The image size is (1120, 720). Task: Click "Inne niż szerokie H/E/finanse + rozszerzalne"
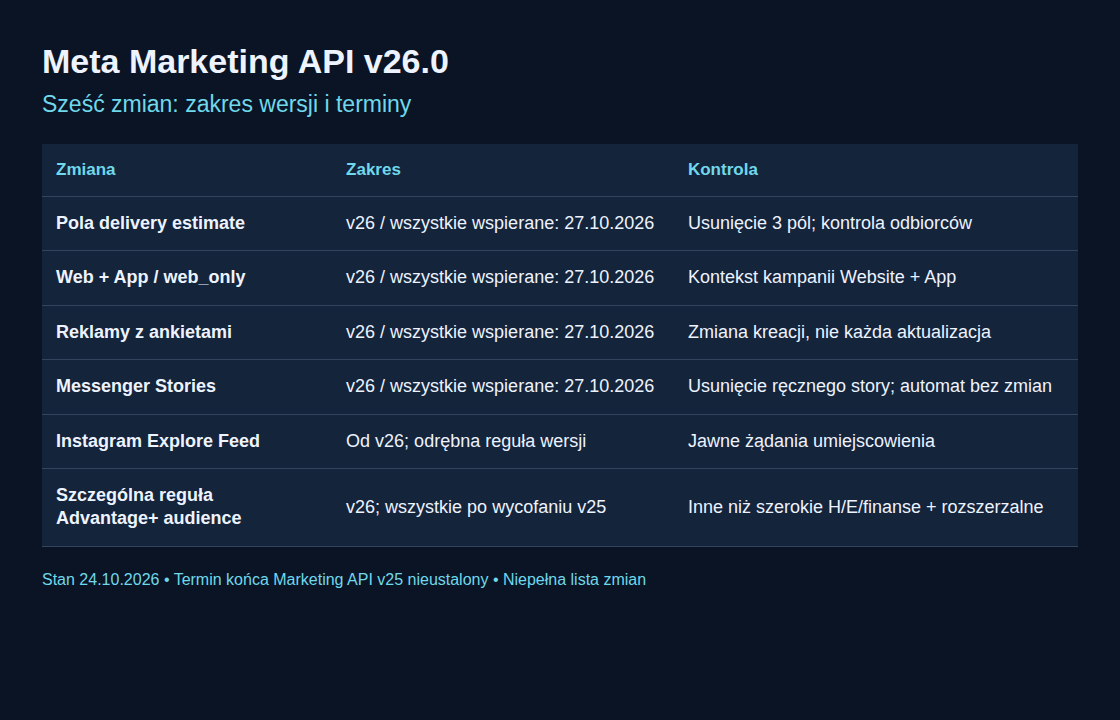(865, 507)
